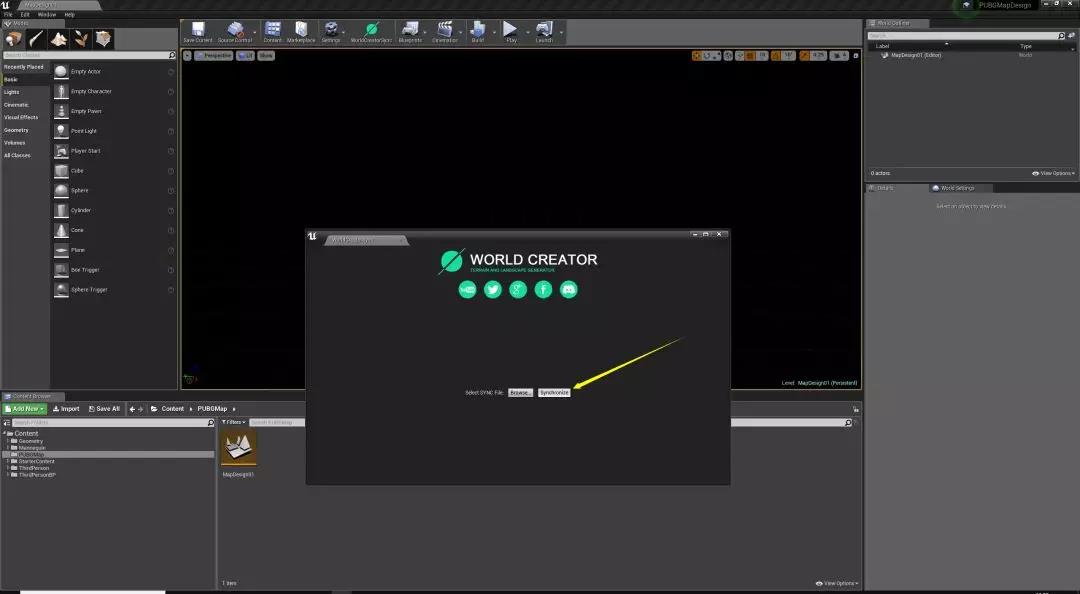Click the Browse button for SYNC file
Screen dimensions: 1080x594
pos(520,393)
